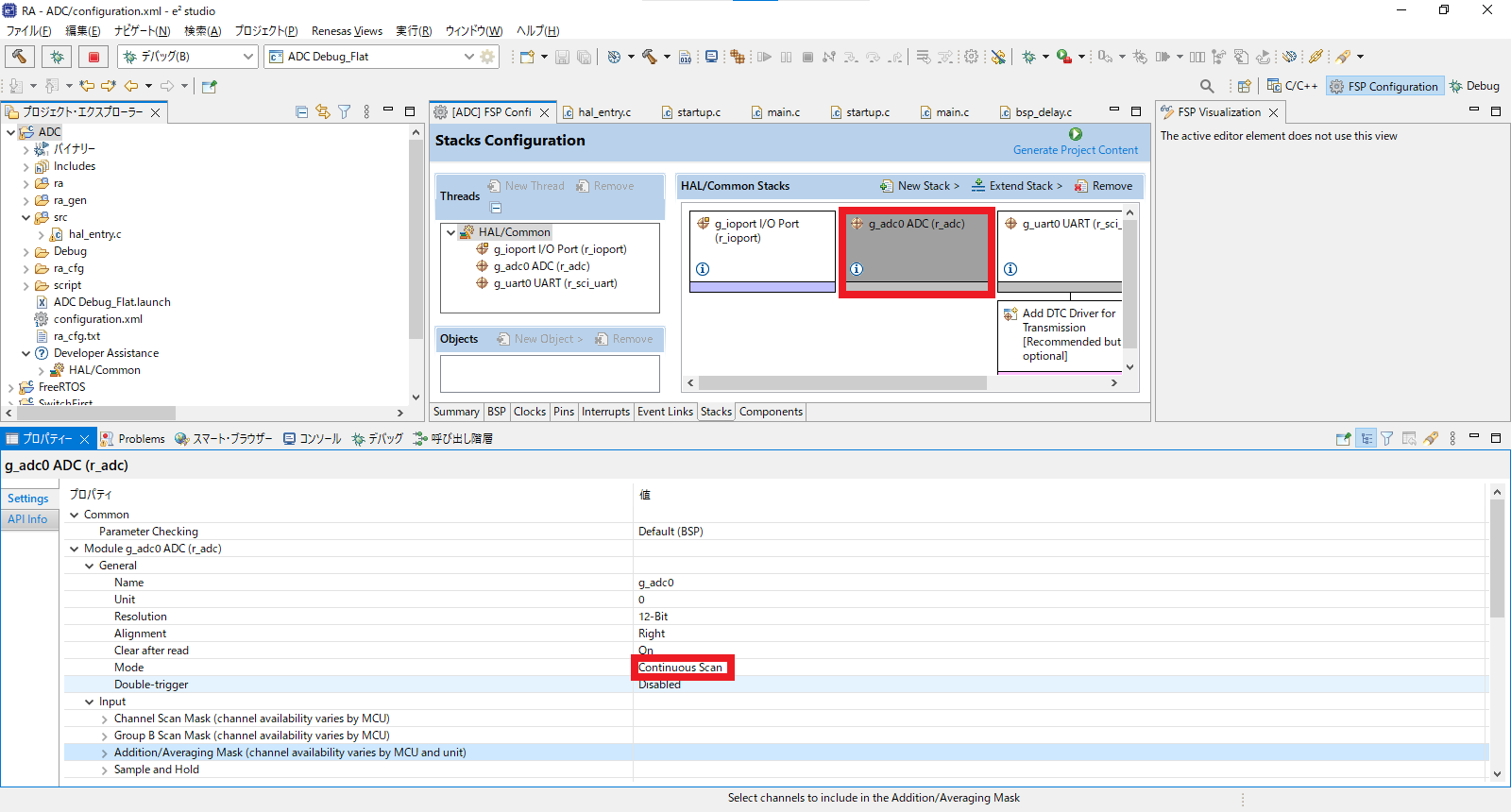
Task: Click the Project Explorer filter funnel icon
Action: [345, 111]
